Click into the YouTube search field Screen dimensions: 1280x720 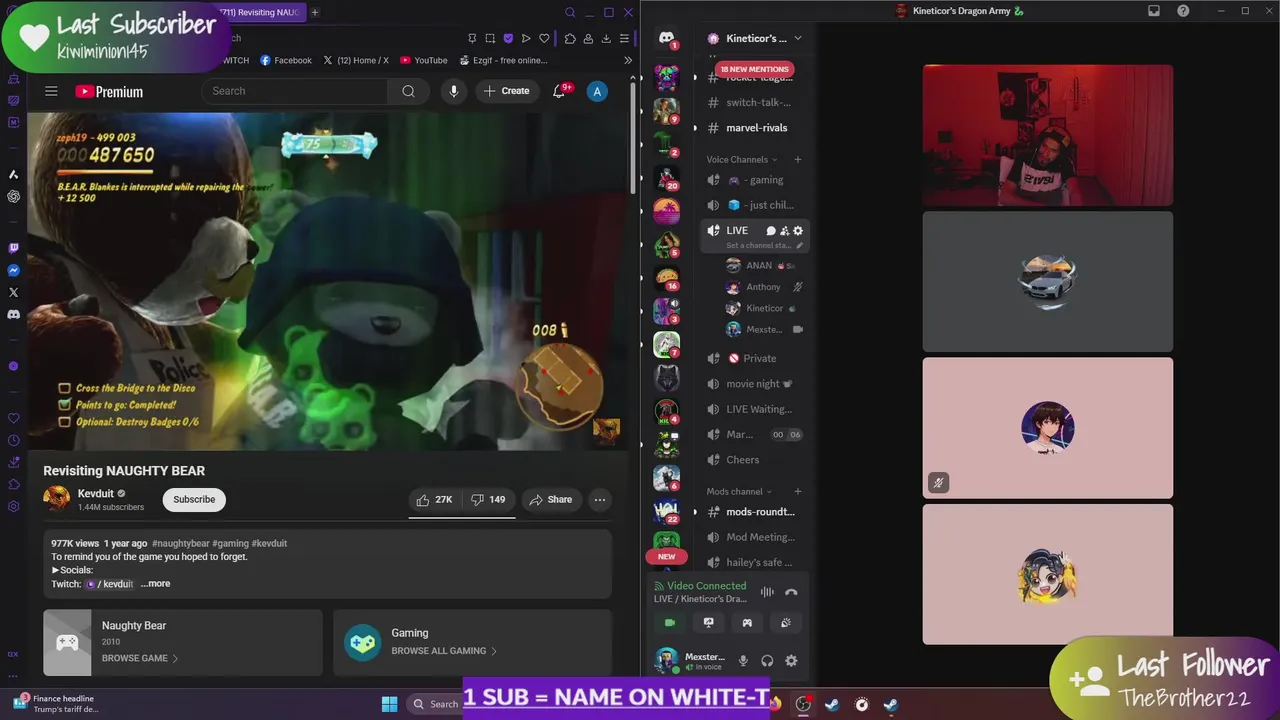point(295,91)
